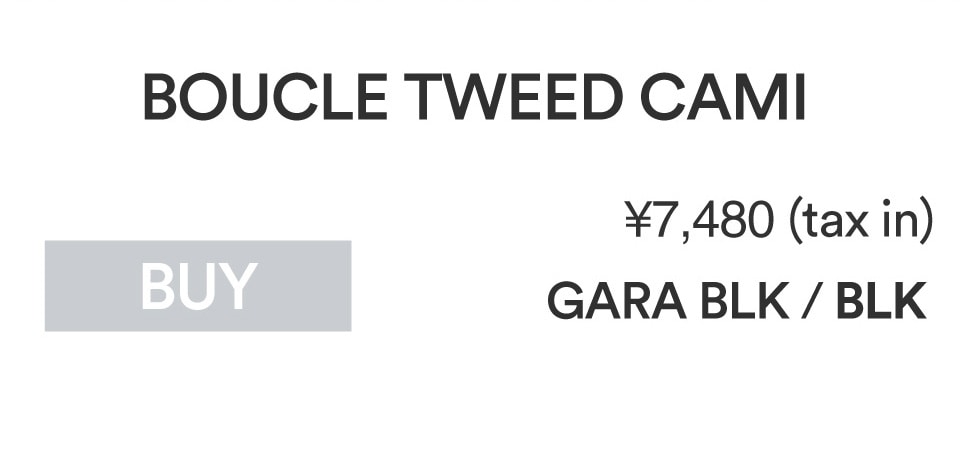Select the bold BLK color variant

(x=881, y=302)
